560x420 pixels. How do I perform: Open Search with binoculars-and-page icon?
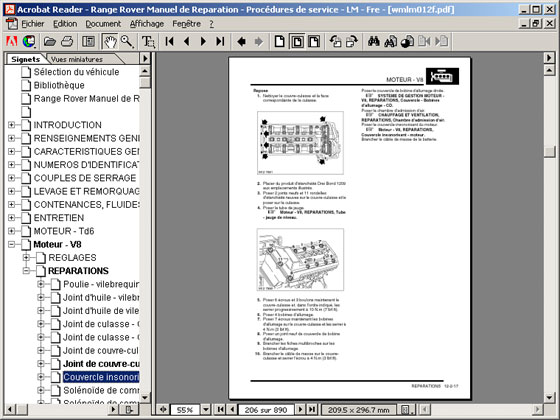click(x=390, y=42)
